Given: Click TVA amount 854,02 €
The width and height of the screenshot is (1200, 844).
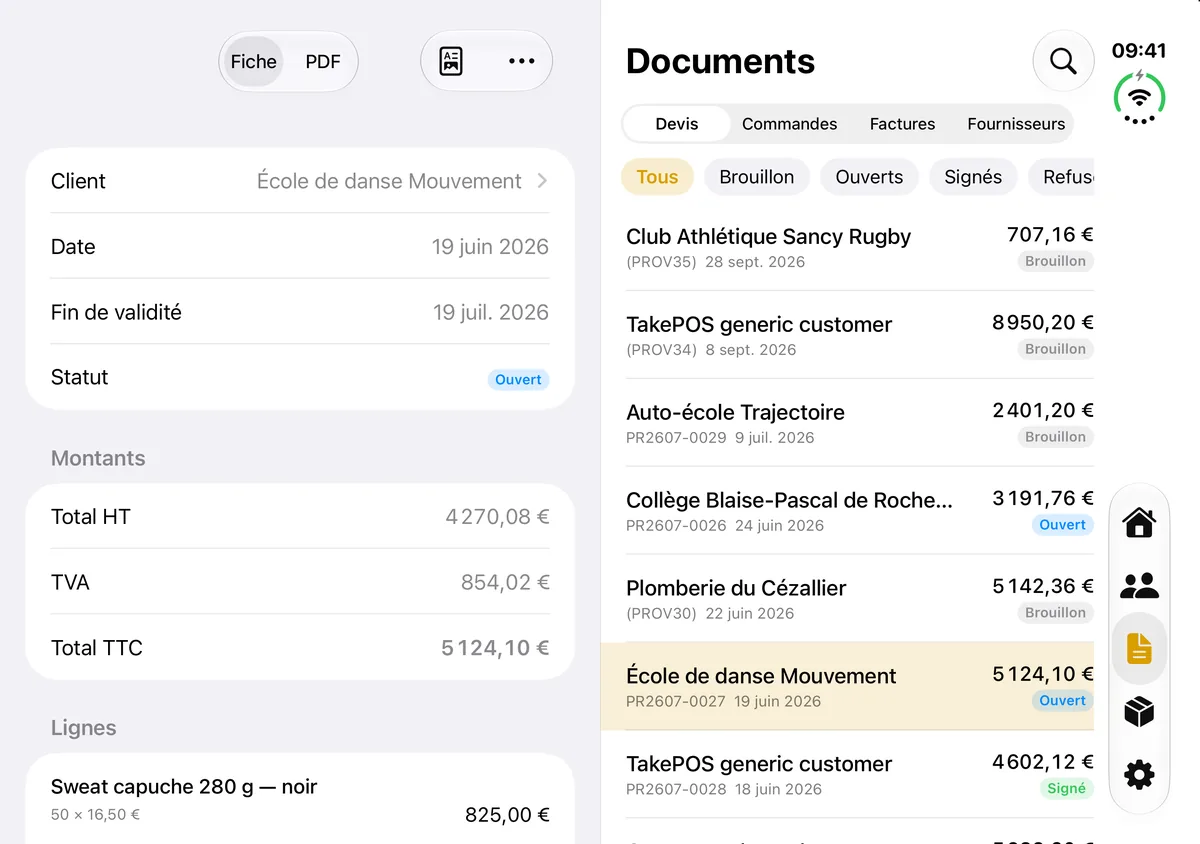Looking at the screenshot, I should click(505, 582).
